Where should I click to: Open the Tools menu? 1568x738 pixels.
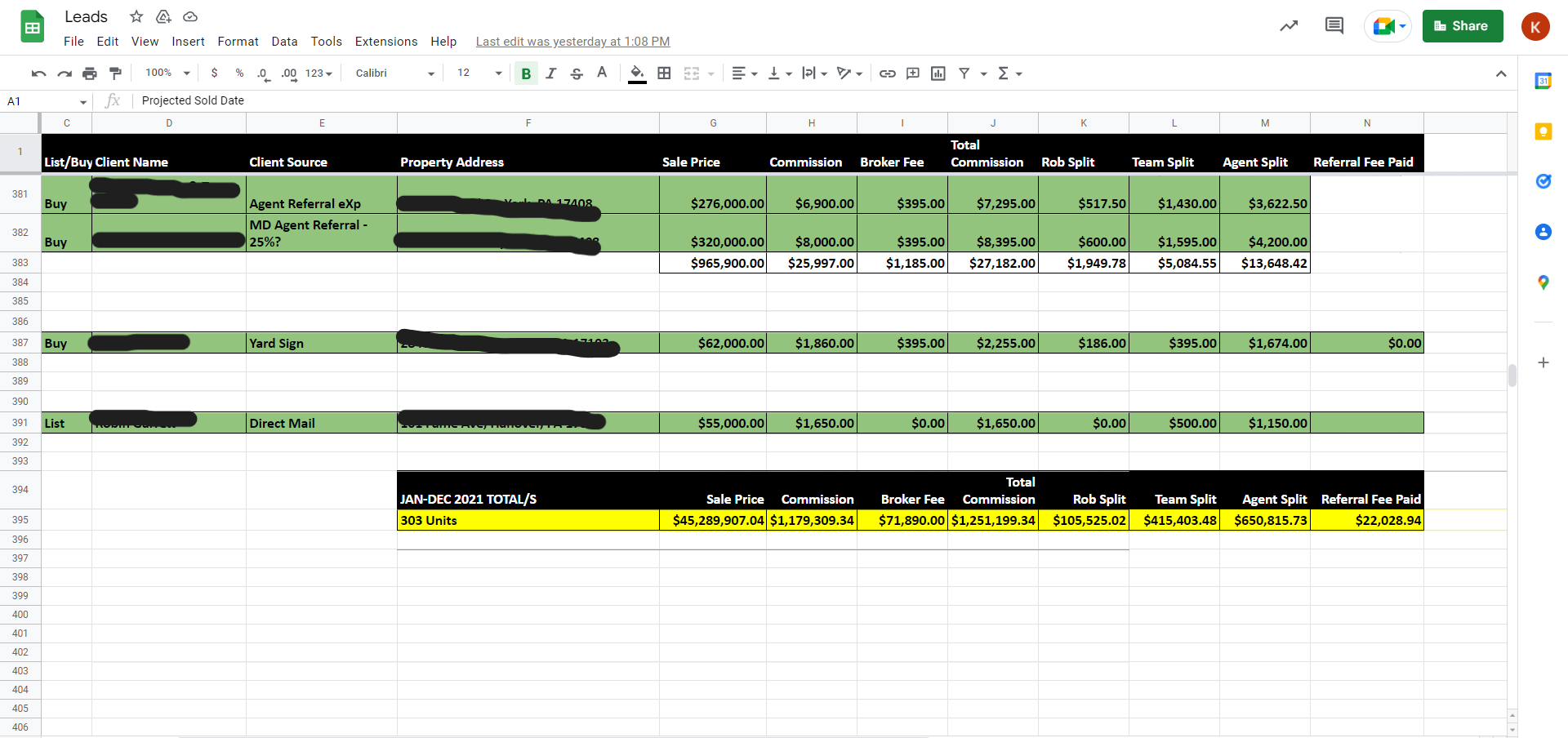[x=326, y=42]
